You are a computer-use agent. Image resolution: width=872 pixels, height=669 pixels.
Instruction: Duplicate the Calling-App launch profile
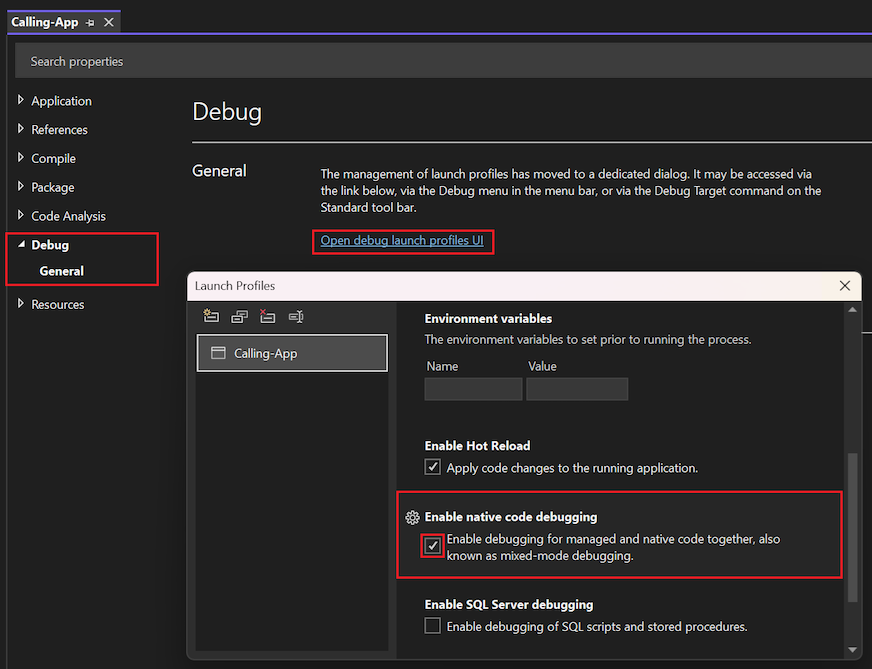(x=239, y=316)
